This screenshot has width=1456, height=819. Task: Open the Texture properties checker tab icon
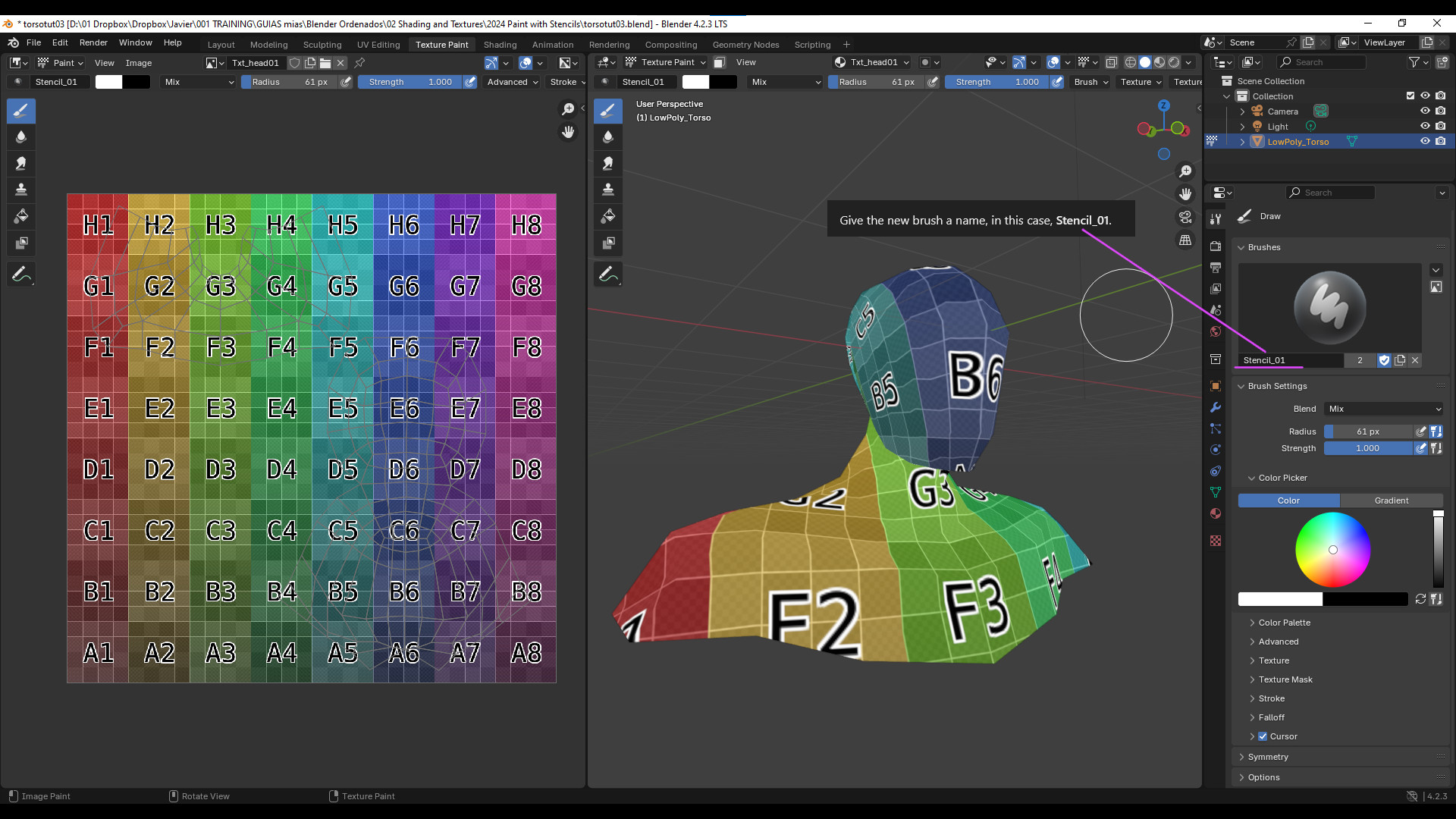1216,541
